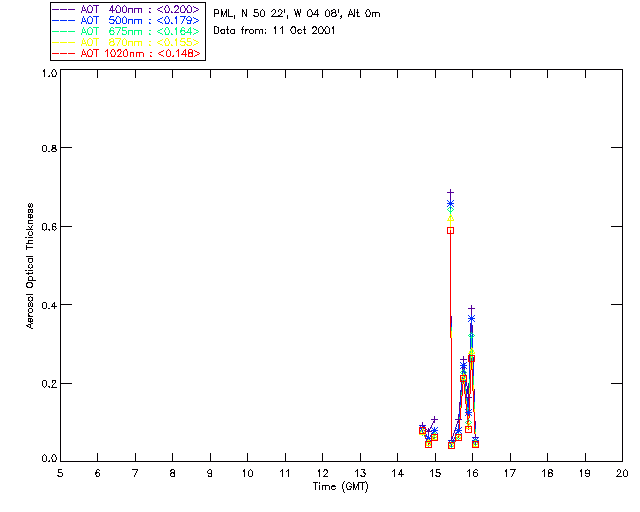Click the AOT 870nm legend entry text

pos(140,42)
